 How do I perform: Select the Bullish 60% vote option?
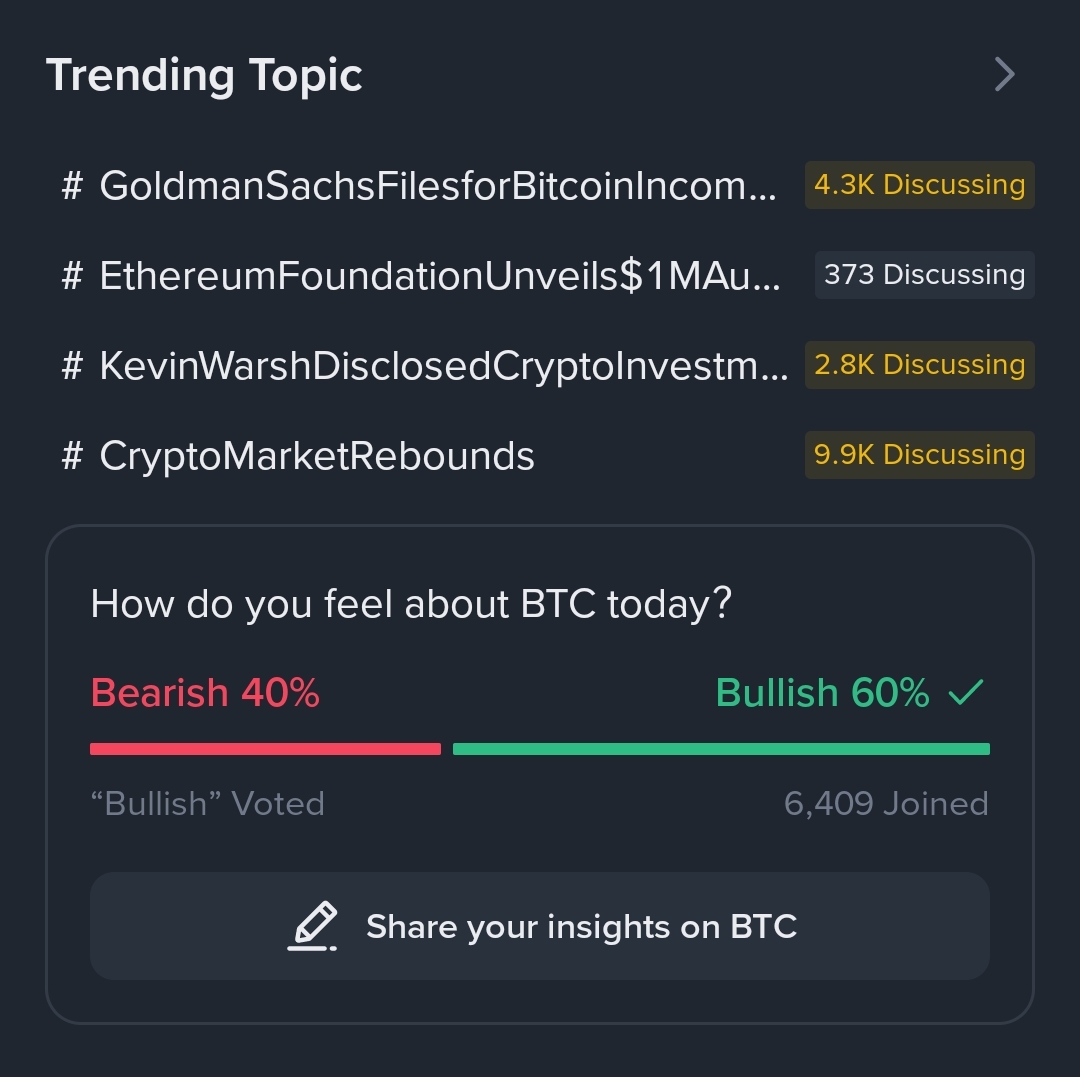[822, 693]
